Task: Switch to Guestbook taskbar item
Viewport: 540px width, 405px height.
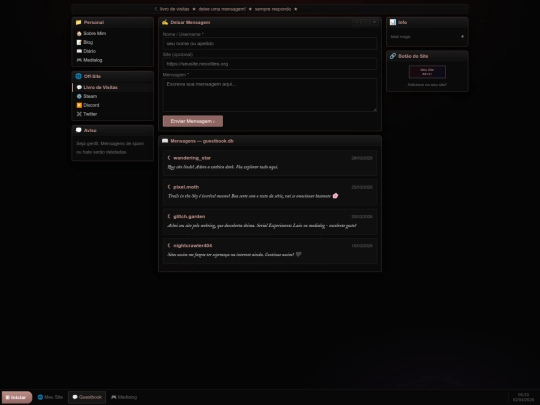Action: tap(87, 397)
